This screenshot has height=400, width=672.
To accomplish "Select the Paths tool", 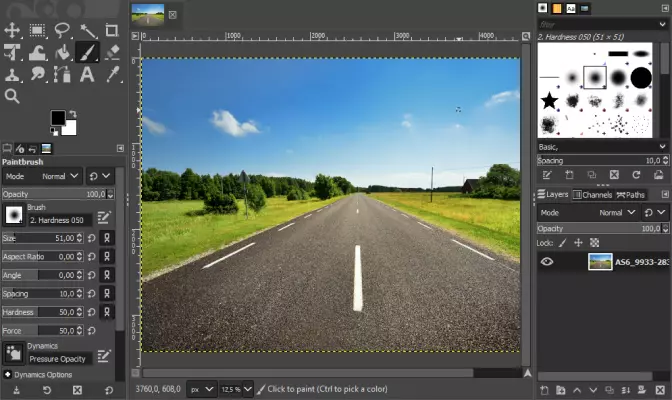I will pyautogui.click(x=62, y=75).
